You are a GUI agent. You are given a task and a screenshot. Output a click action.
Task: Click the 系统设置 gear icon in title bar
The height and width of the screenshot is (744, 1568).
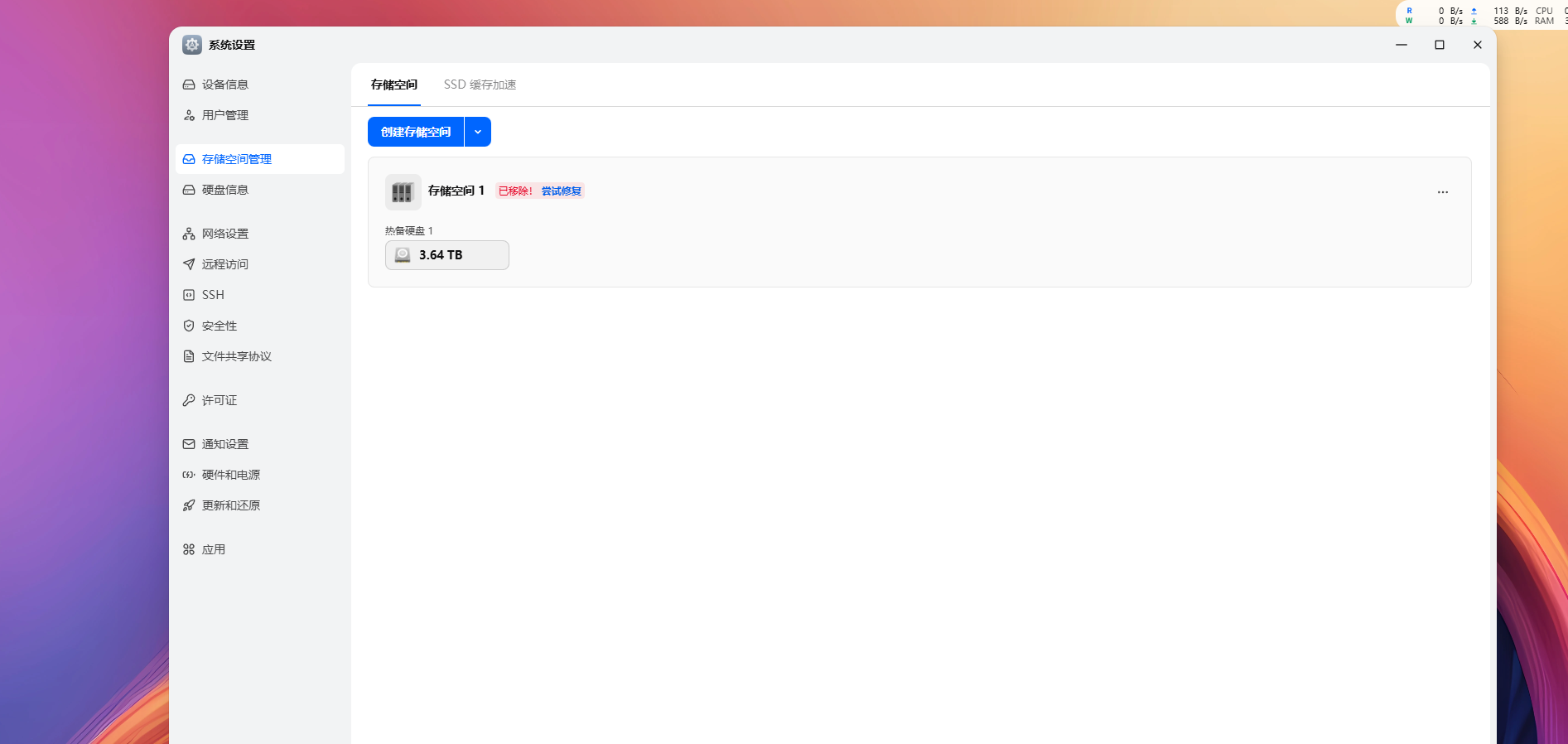click(192, 45)
